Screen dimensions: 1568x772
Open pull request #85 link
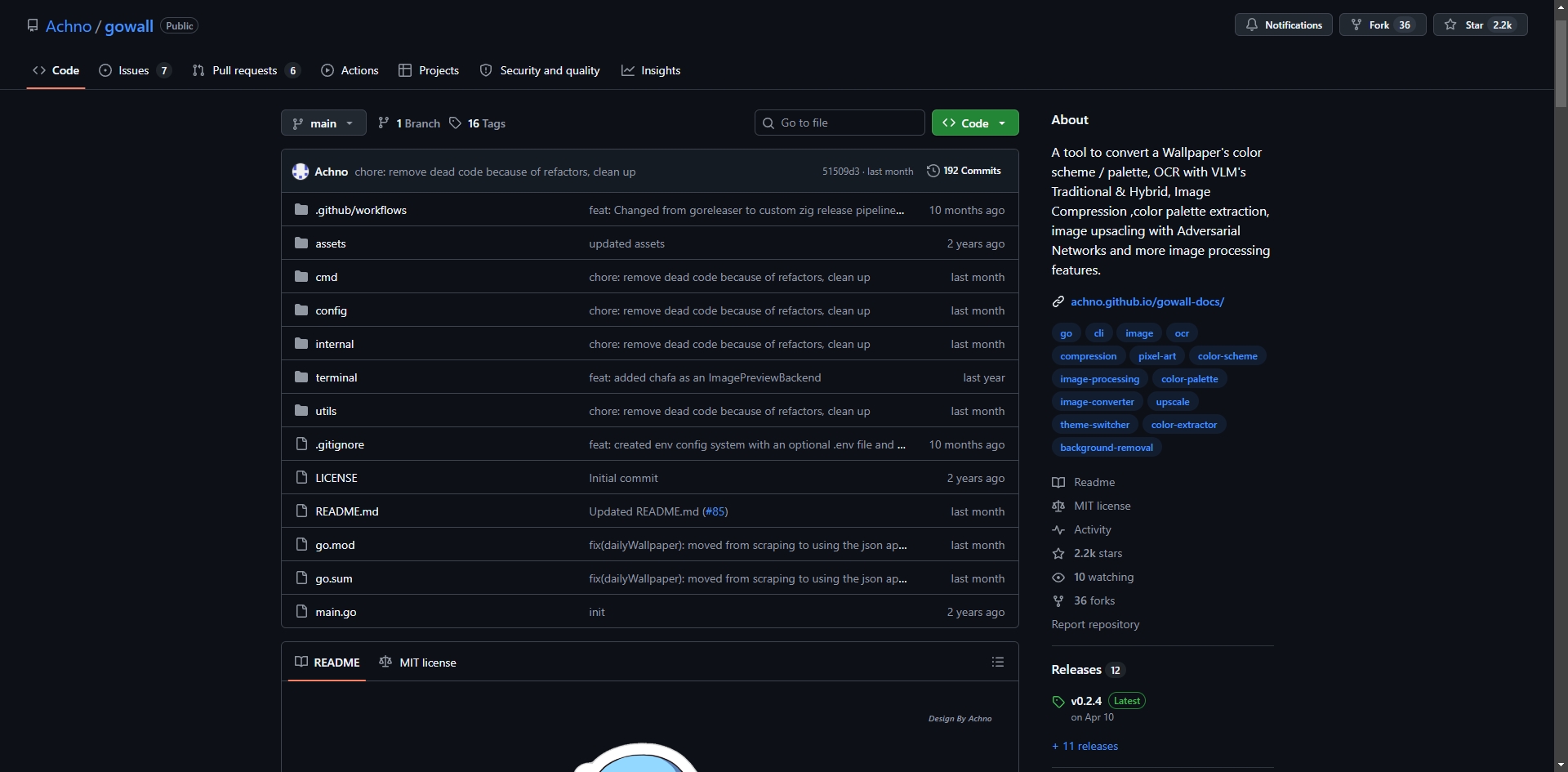[x=715, y=511]
